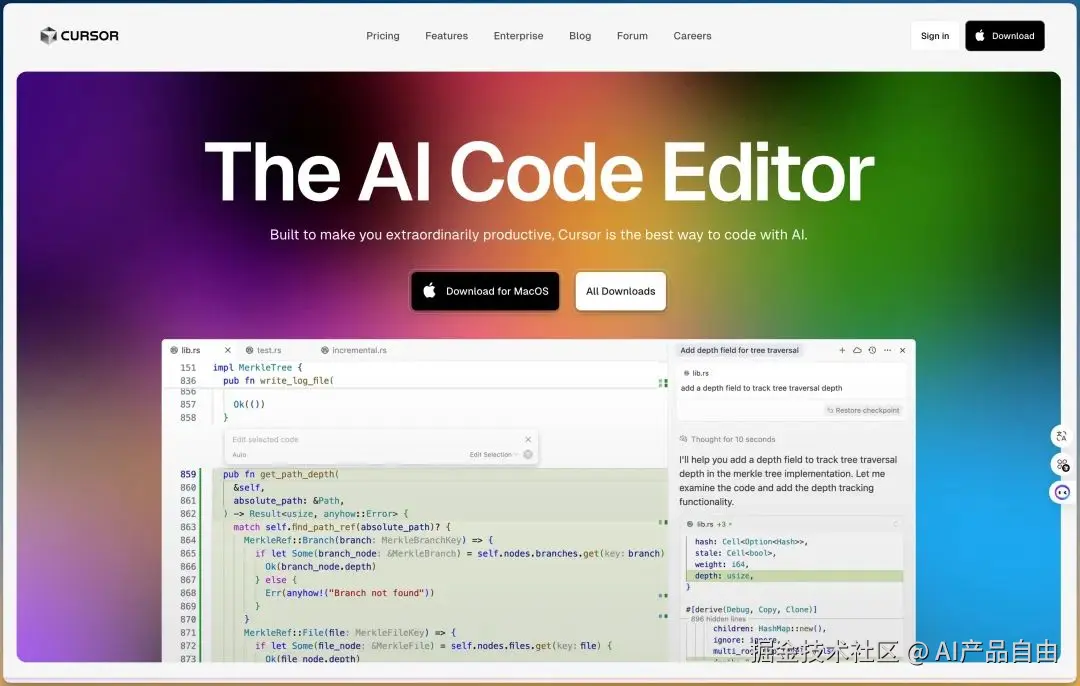
Task: Click the Edit selected code input
Action: pyautogui.click(x=372, y=439)
